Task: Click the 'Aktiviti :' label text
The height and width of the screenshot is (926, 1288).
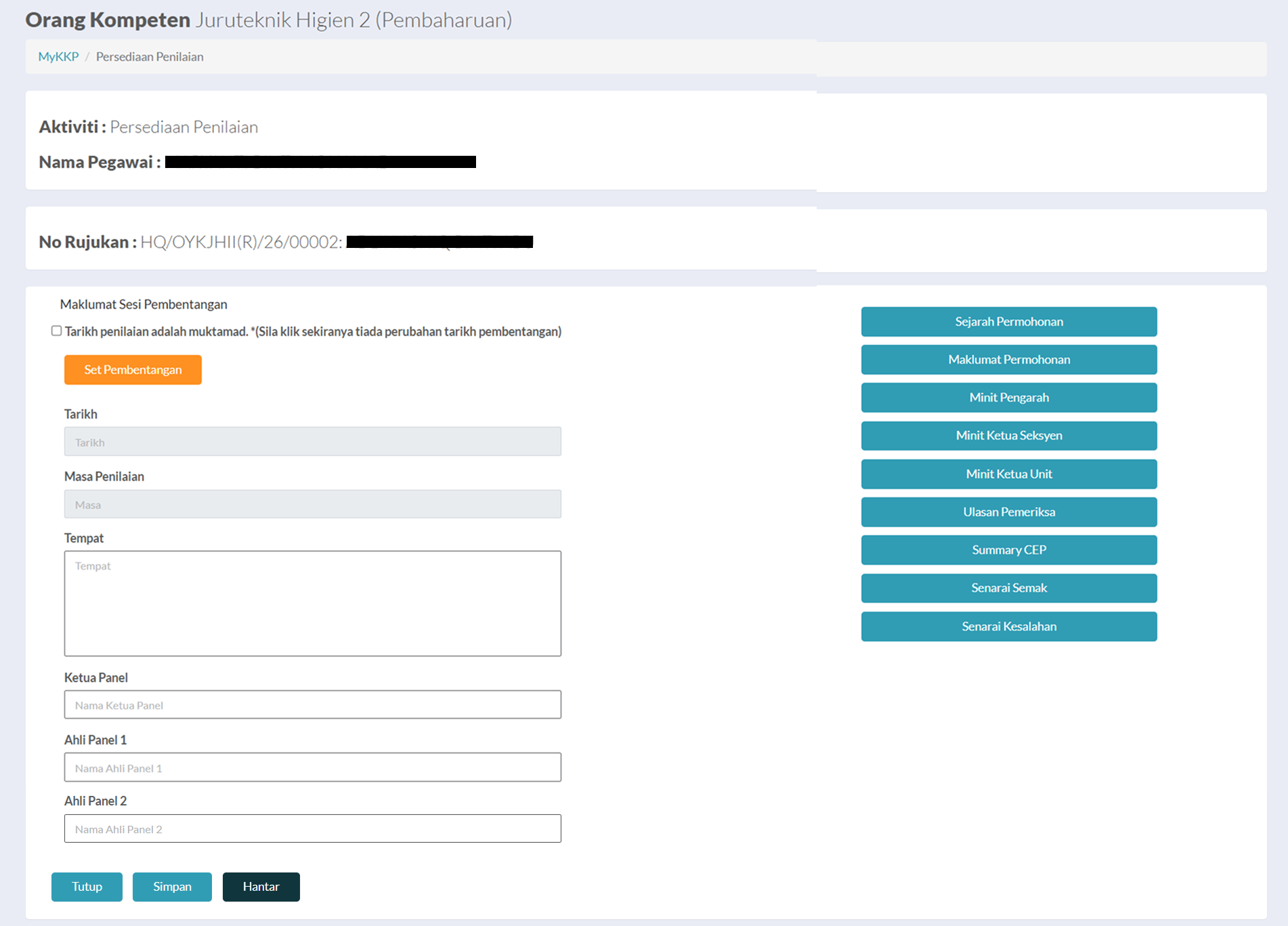Action: [72, 127]
